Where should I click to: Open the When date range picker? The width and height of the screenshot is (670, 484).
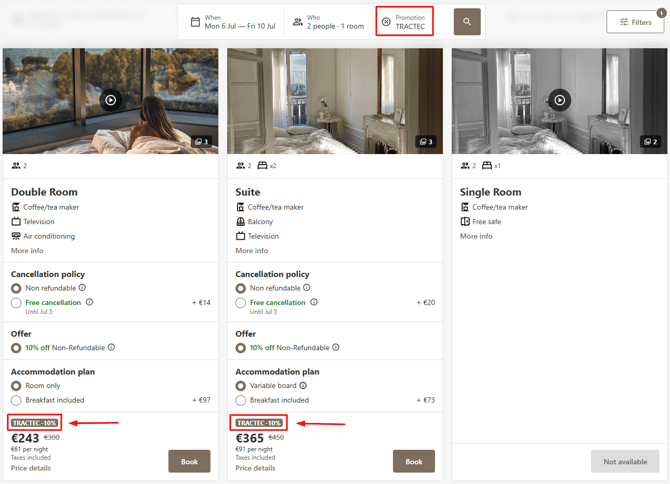click(233, 22)
